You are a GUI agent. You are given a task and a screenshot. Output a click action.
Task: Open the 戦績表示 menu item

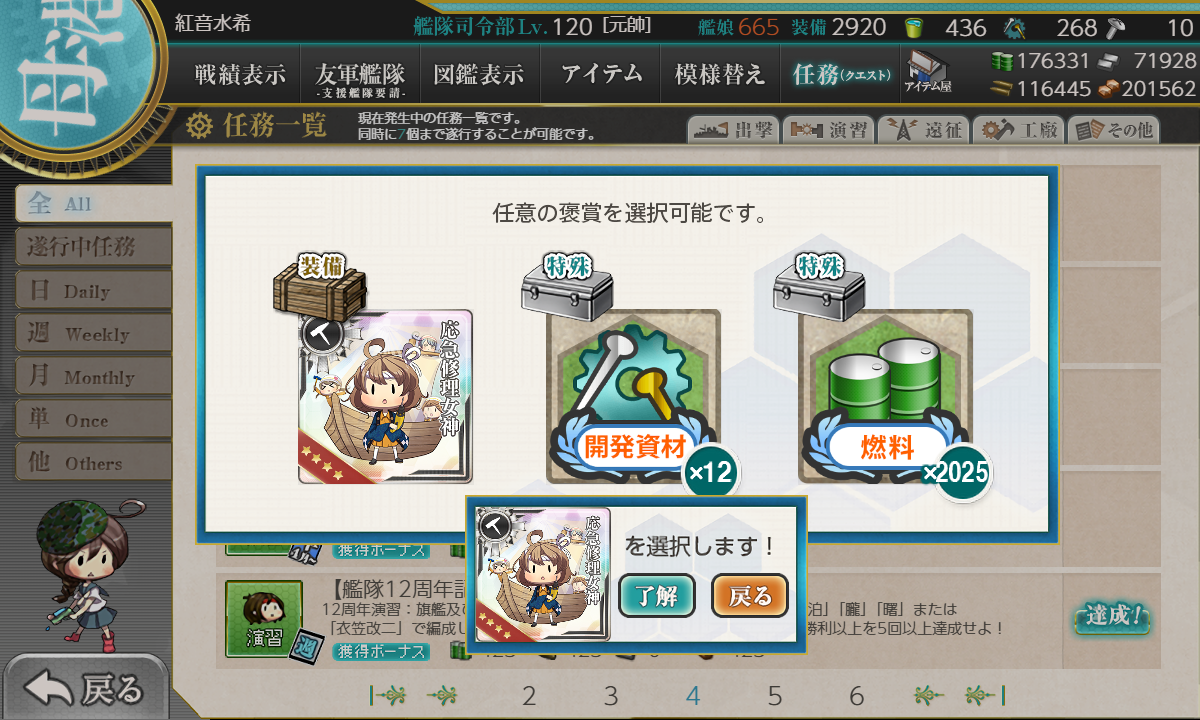click(240, 74)
